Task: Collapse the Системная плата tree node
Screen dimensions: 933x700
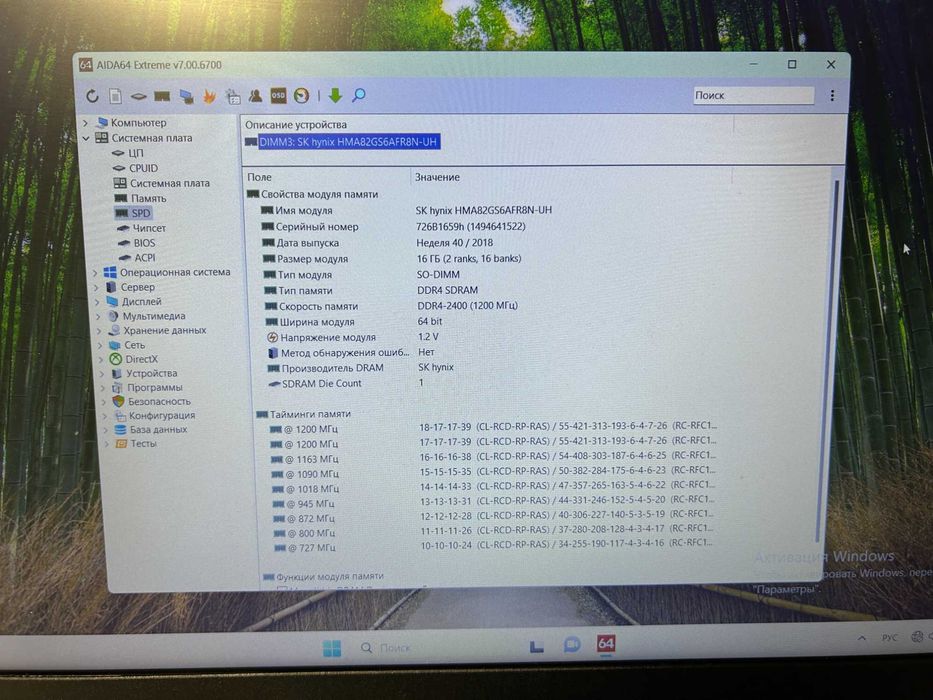Action: click(86, 138)
